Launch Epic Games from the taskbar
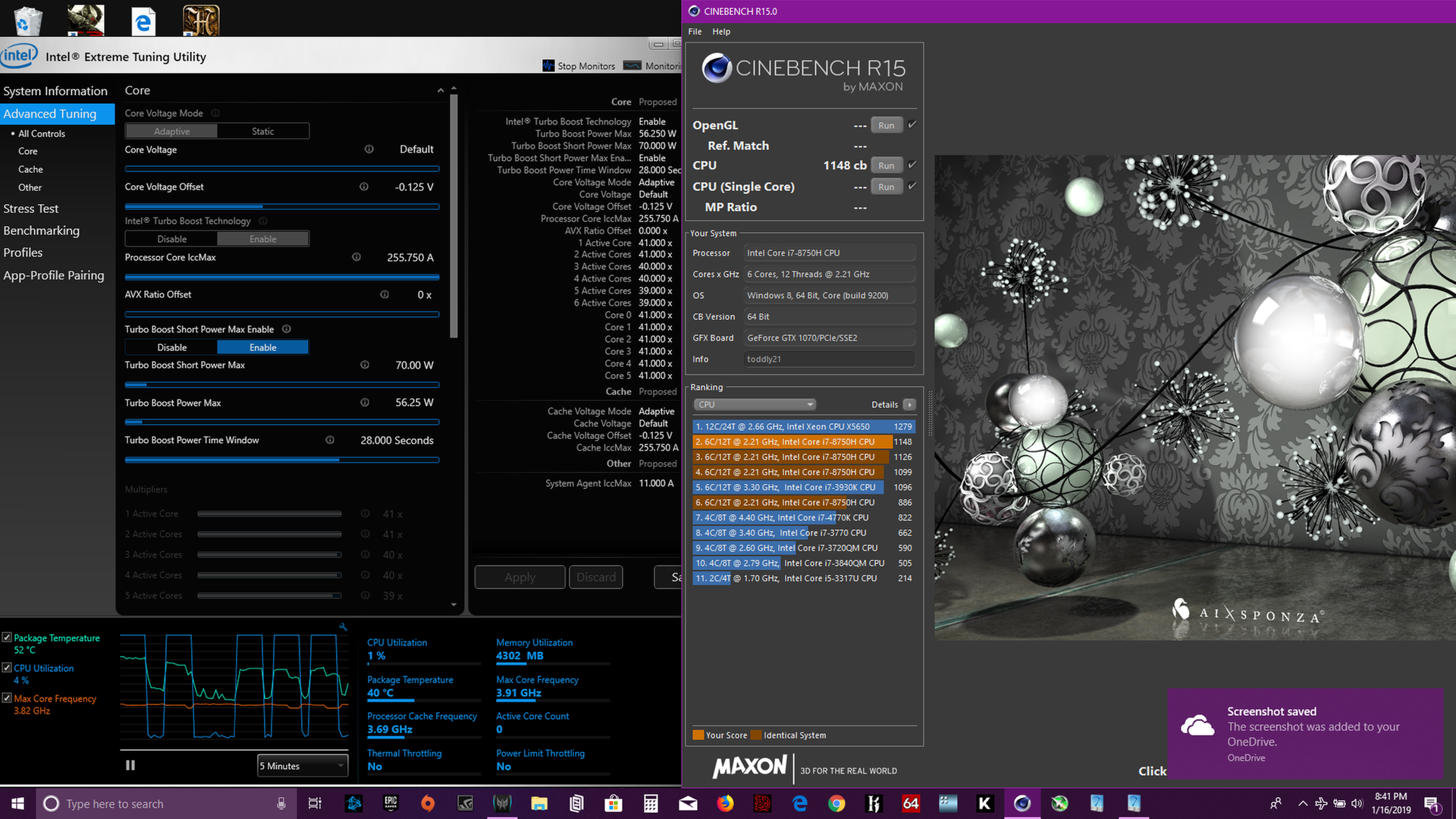Screen dimensions: 1456x819 (x=391, y=803)
